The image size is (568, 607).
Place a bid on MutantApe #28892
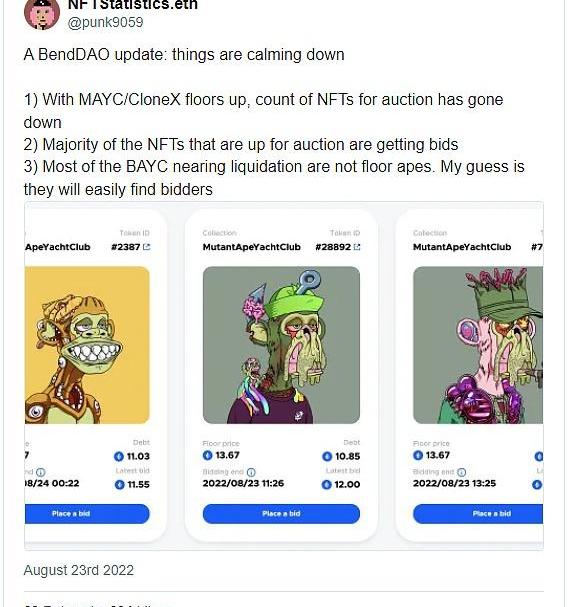[281, 514]
